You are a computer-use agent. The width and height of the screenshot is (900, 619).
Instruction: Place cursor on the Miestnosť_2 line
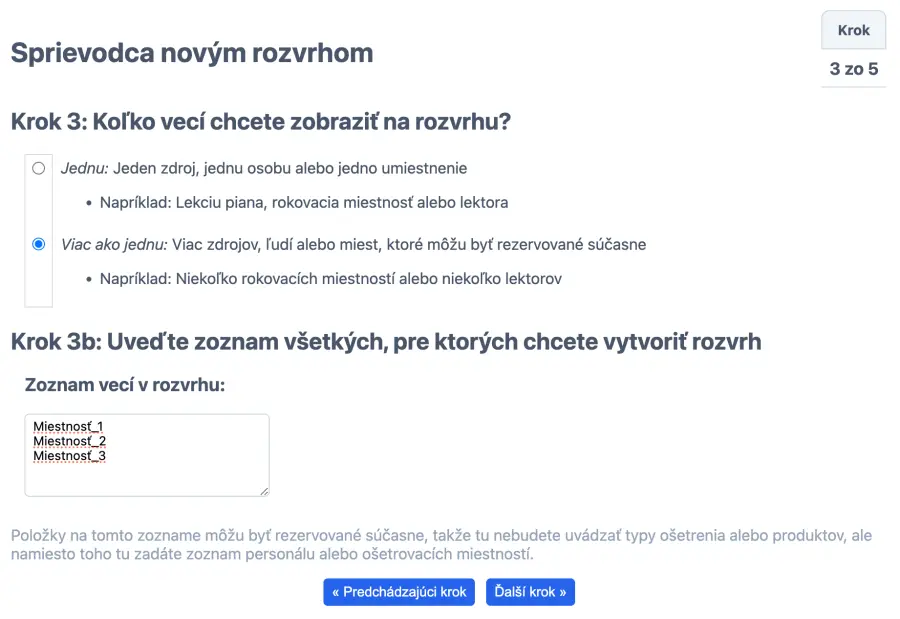pyautogui.click(x=69, y=441)
